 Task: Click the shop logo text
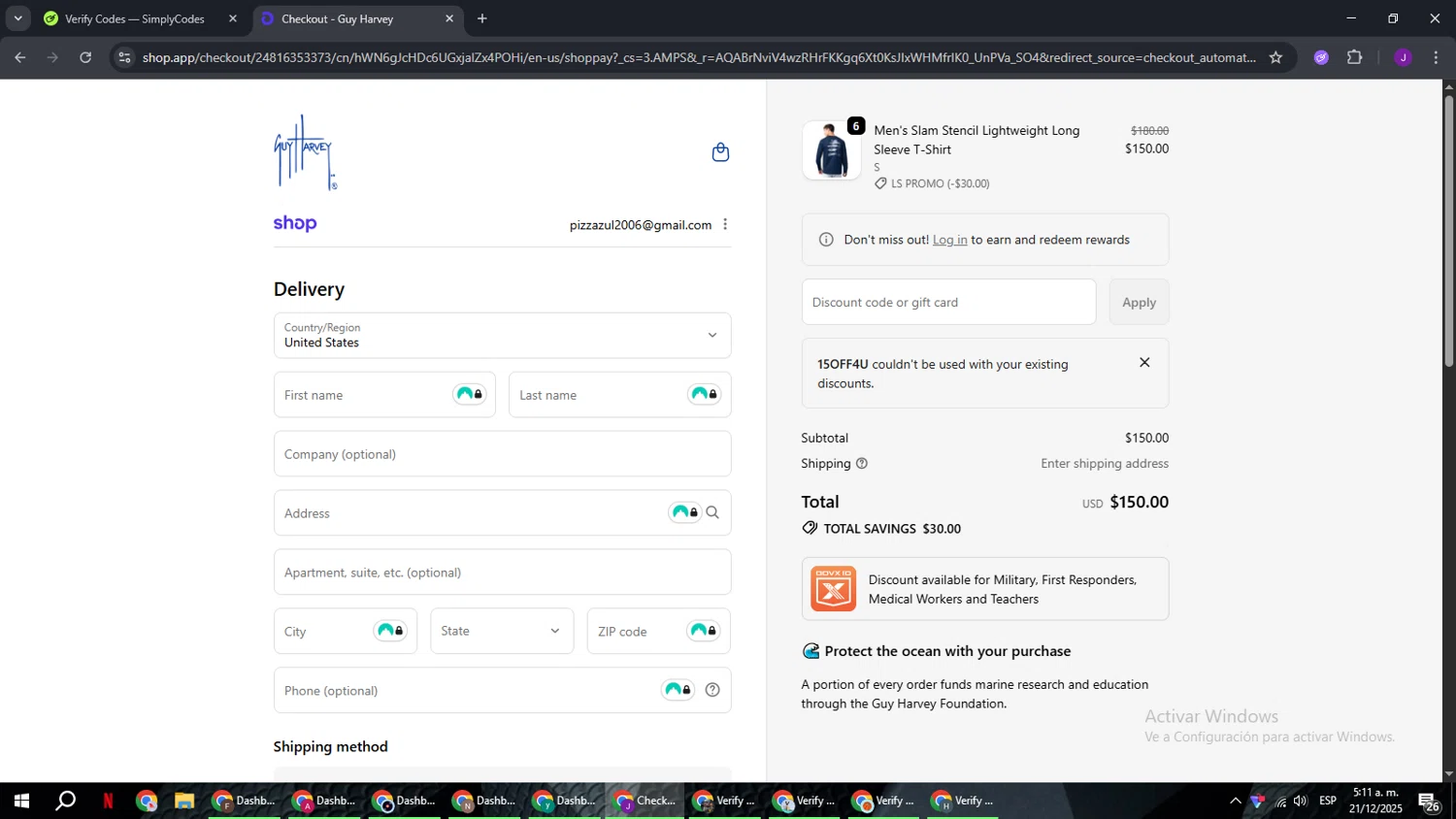pyautogui.click(x=295, y=223)
